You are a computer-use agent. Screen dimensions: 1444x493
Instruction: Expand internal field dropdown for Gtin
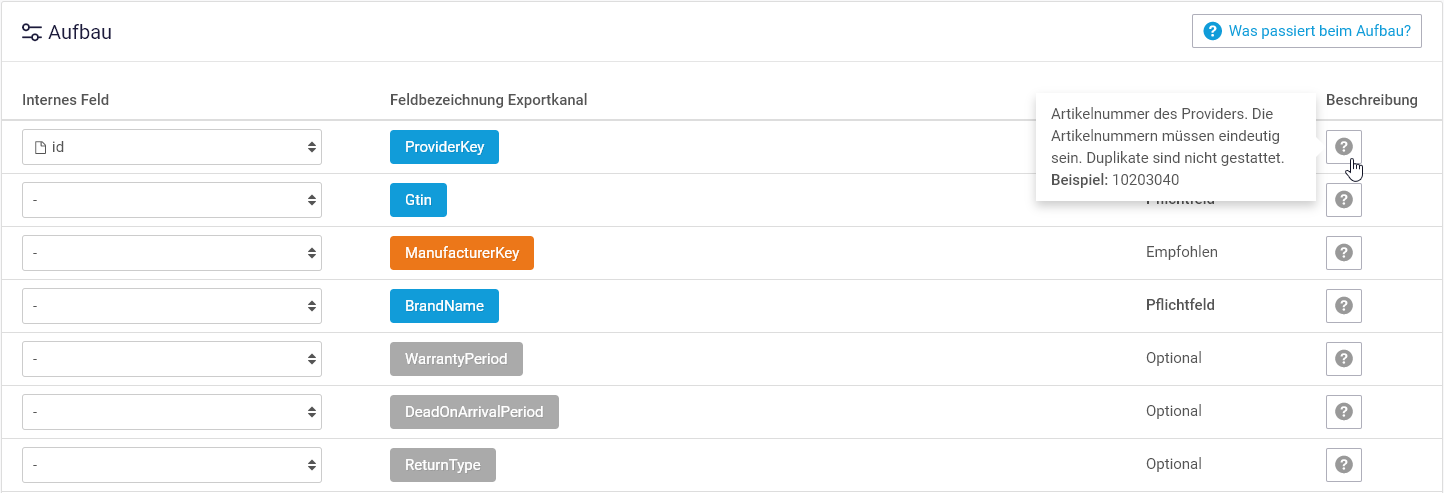pos(172,200)
